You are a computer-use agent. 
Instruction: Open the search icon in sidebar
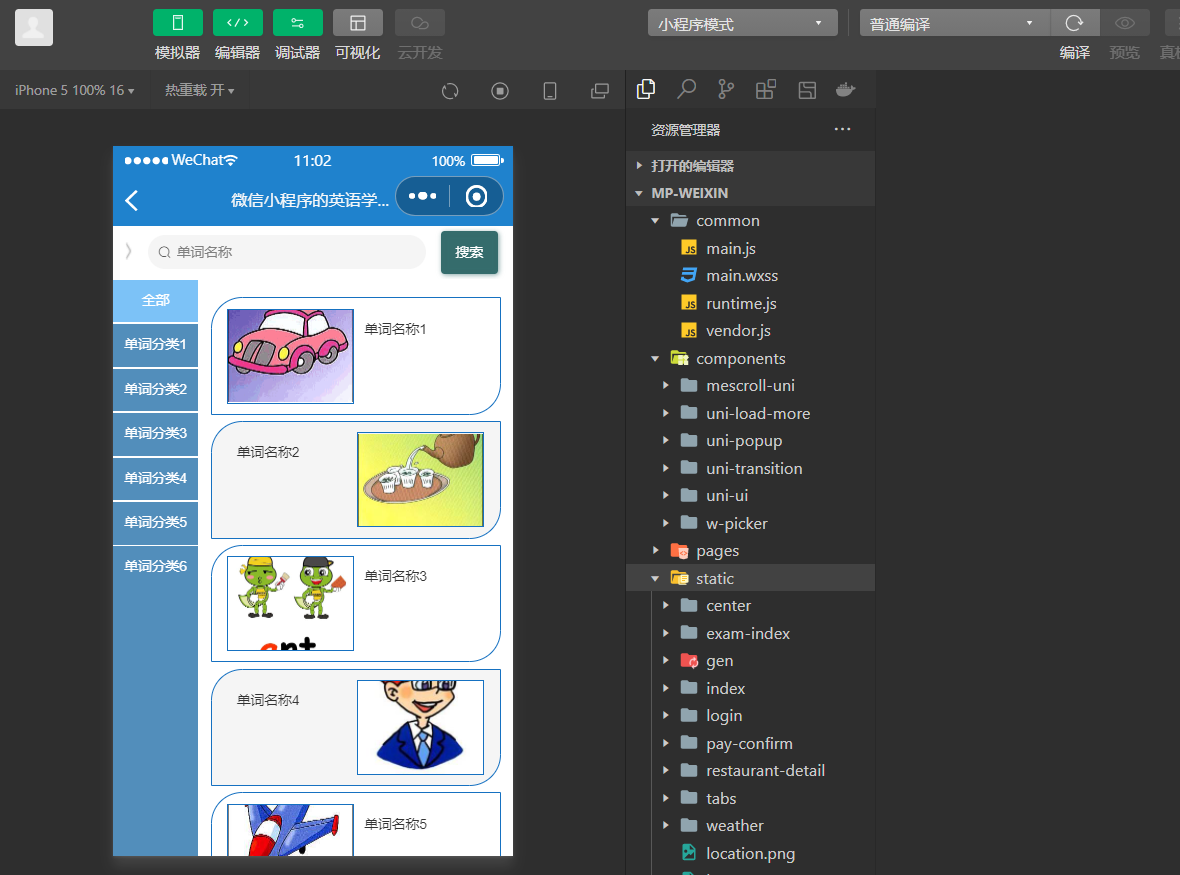(x=686, y=90)
